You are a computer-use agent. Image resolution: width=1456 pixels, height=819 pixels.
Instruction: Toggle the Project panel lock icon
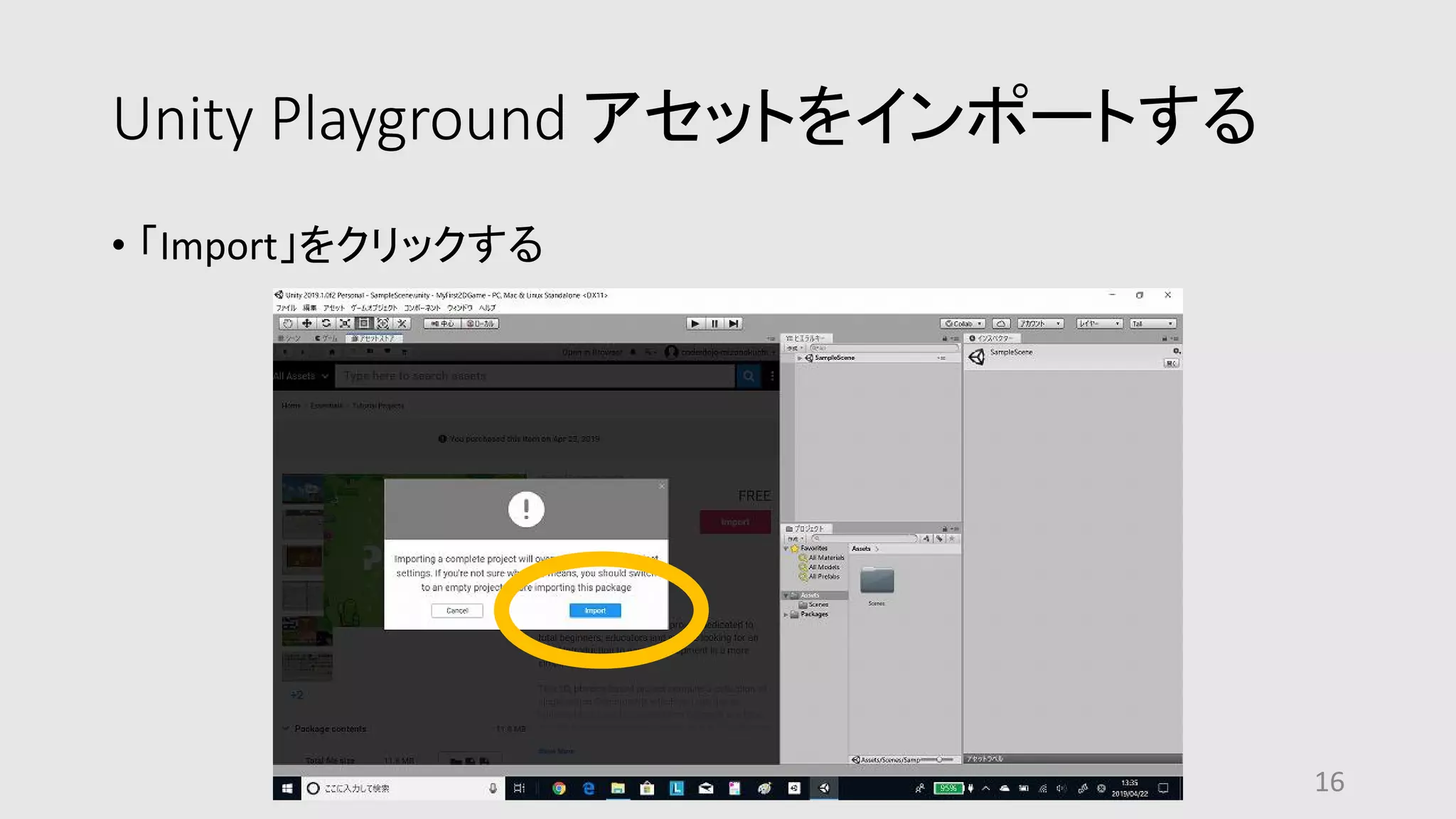pos(945,529)
